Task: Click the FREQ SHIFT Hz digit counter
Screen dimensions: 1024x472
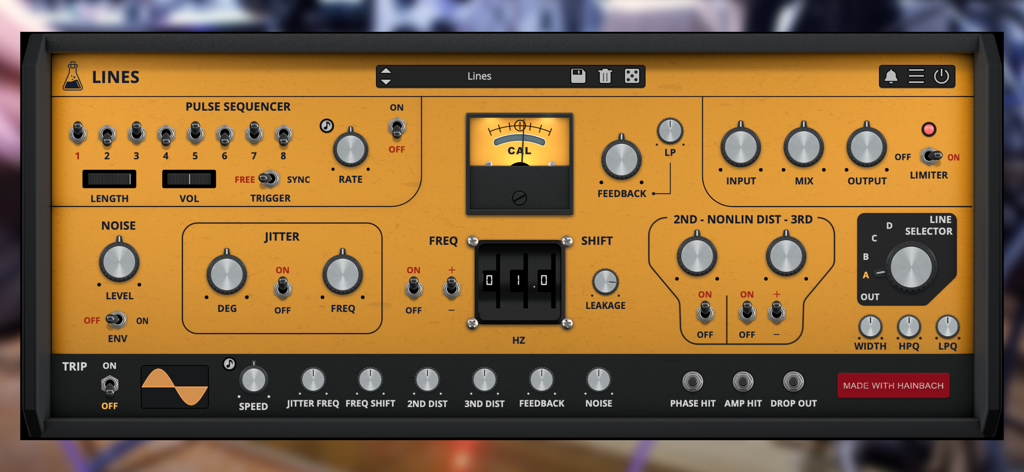Action: (519, 281)
